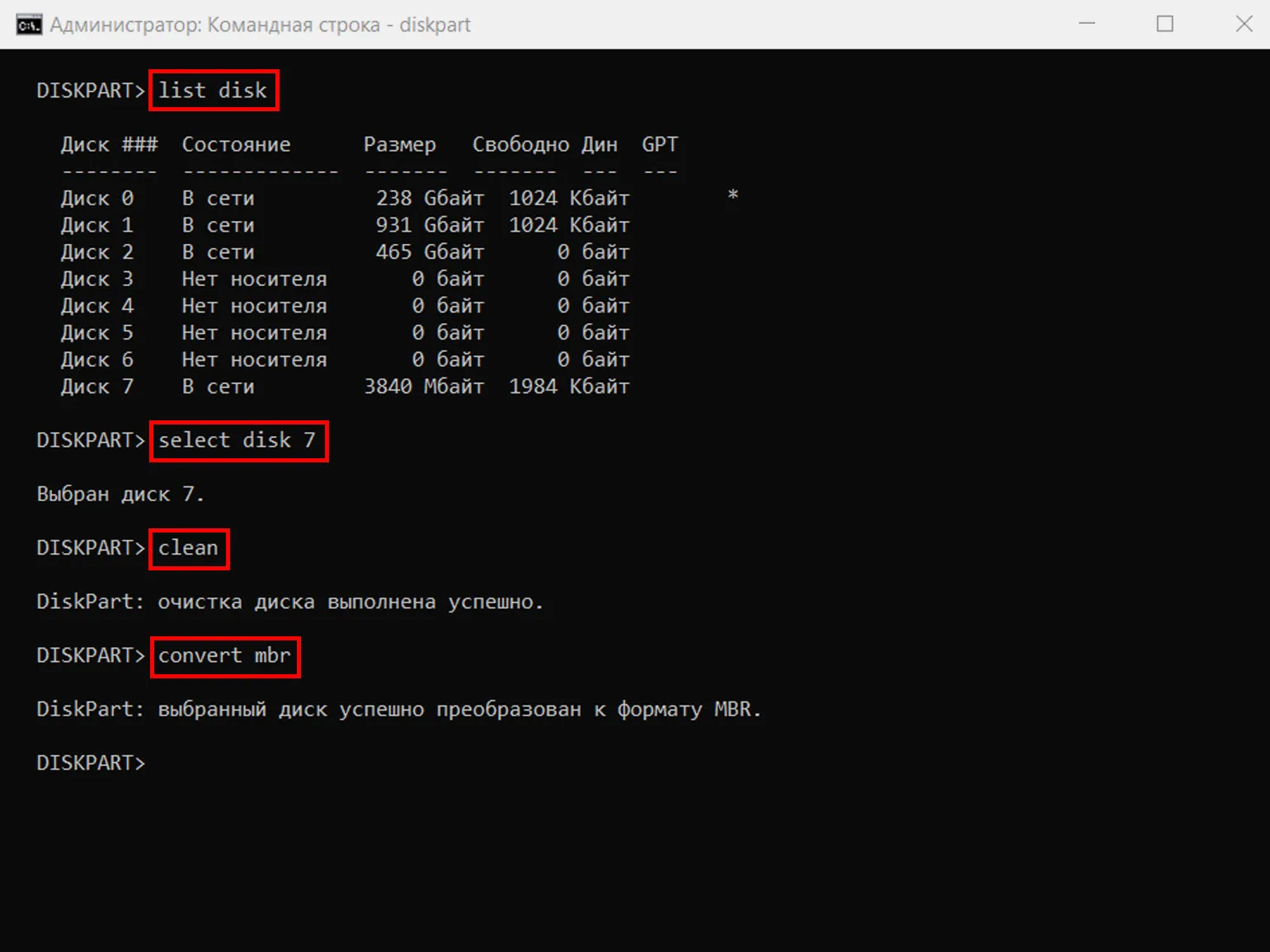Image resolution: width=1270 pixels, height=952 pixels.
Task: Click the MBR conversion success message
Action: click(x=398, y=710)
